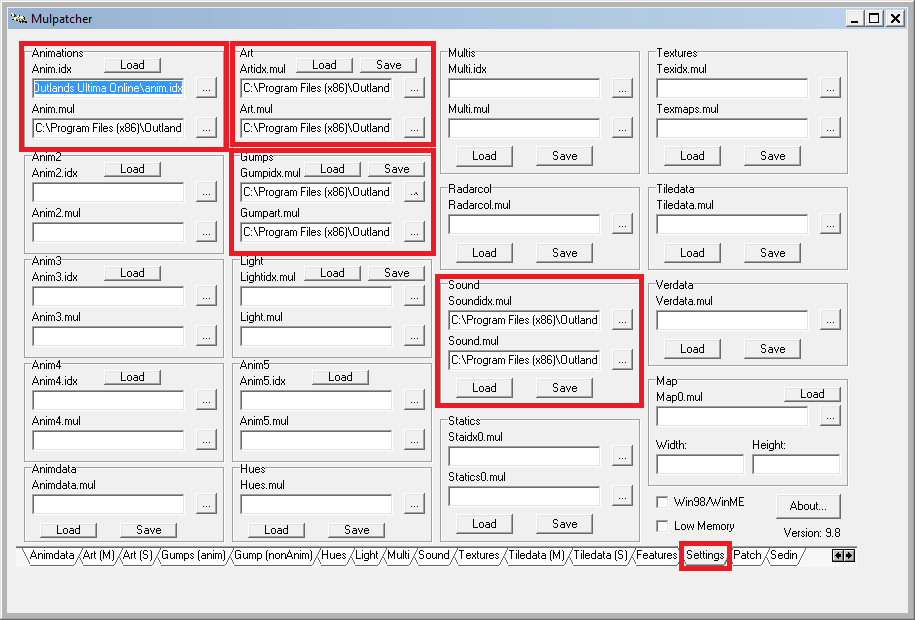915x620 pixels.
Task: Click the browse button next to Anim.idx
Action: (x=206, y=88)
